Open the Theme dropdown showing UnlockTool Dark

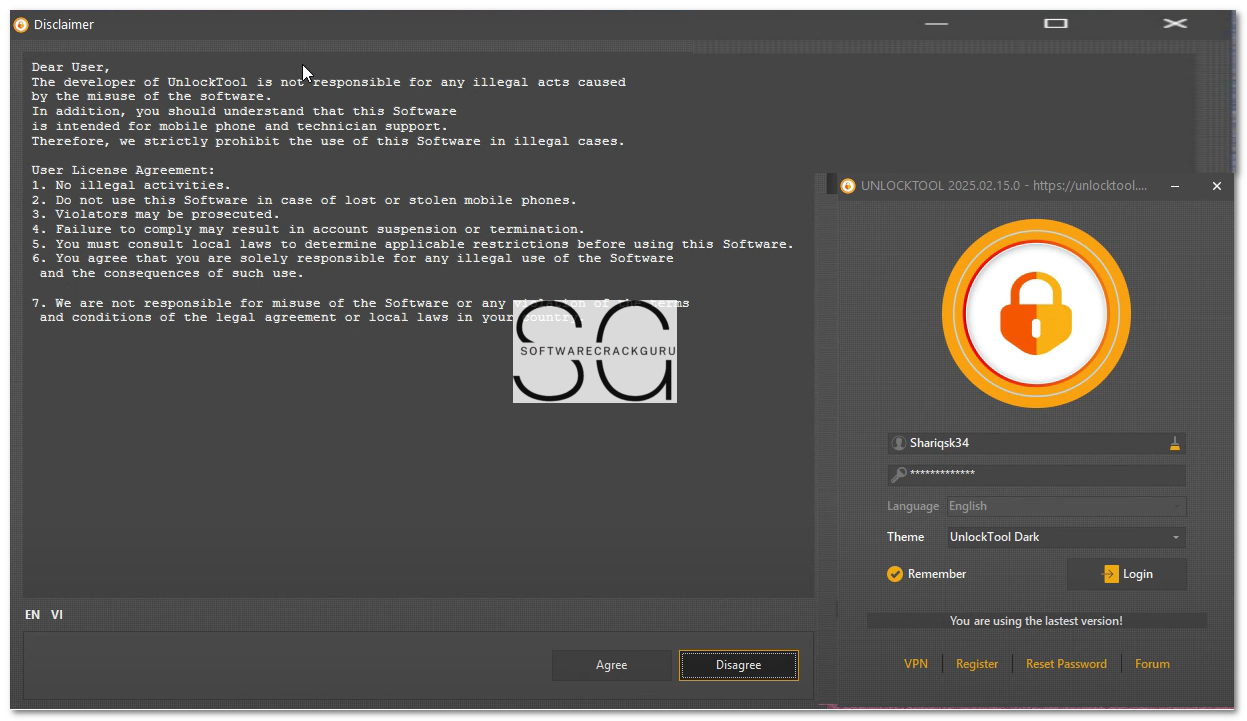1066,537
